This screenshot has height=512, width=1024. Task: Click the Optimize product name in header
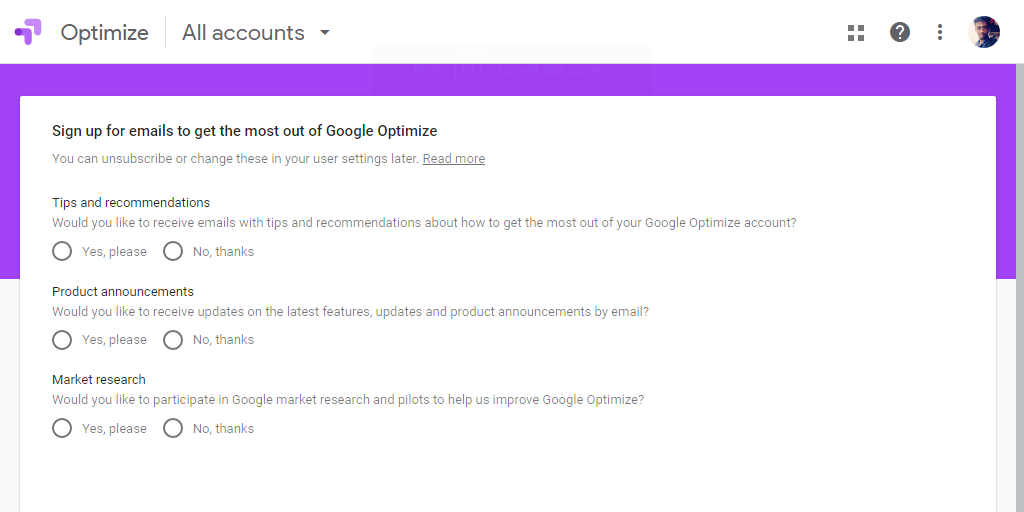(x=104, y=33)
